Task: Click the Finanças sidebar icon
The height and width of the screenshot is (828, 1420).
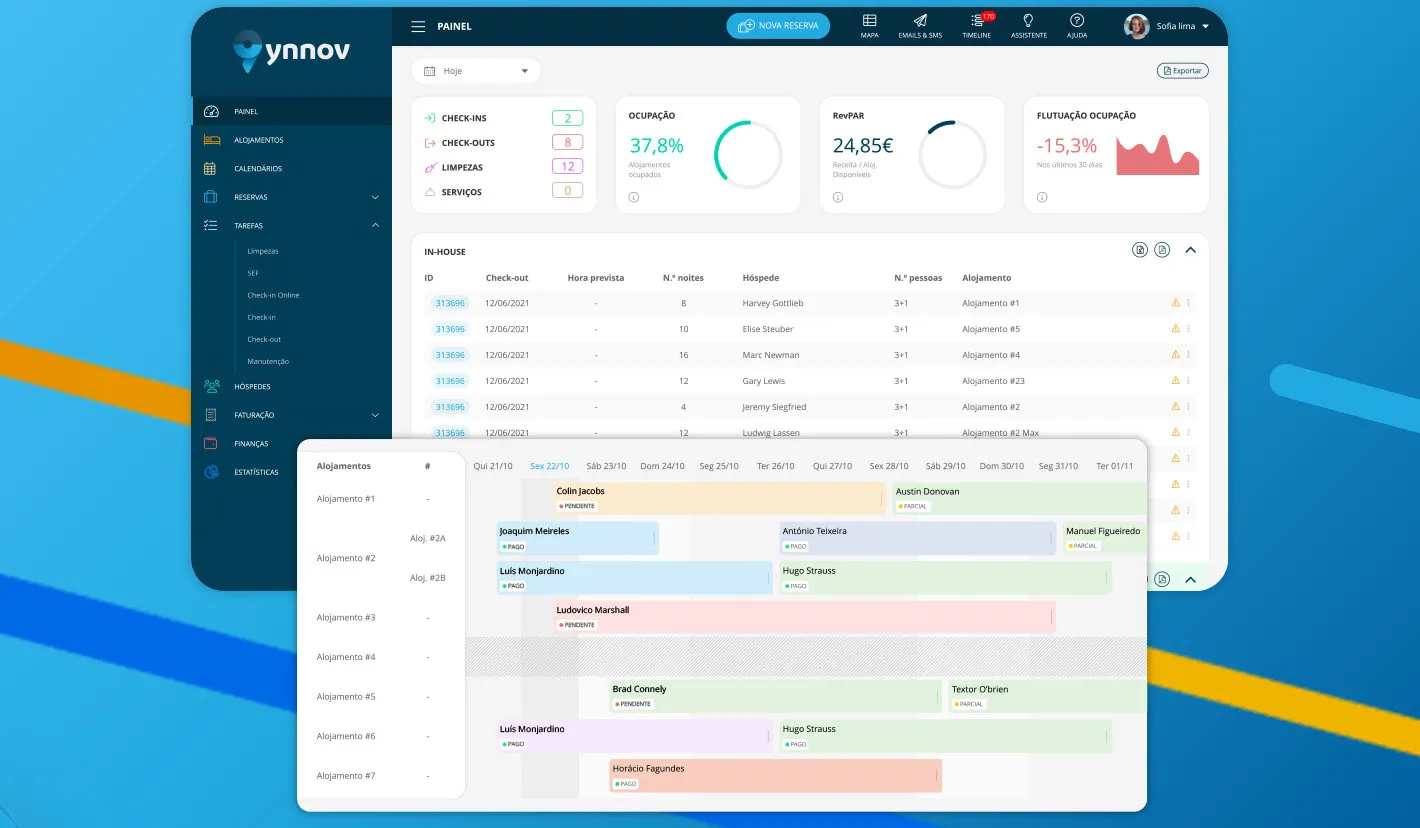Action: pyautogui.click(x=211, y=443)
